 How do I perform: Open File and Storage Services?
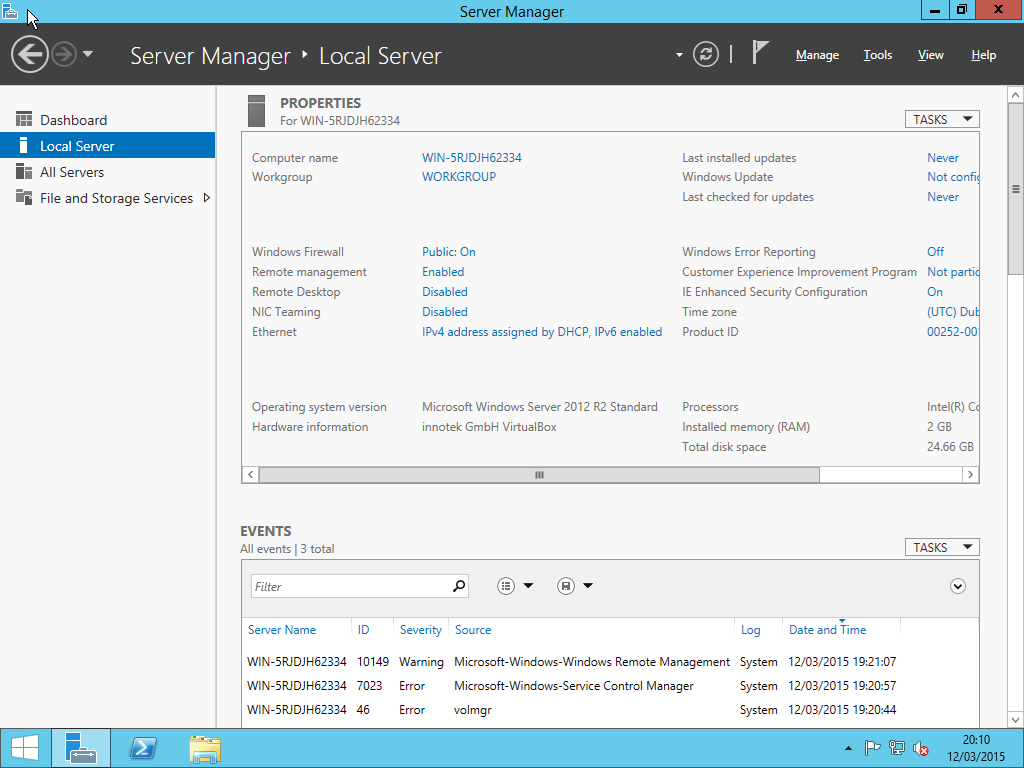pos(108,198)
